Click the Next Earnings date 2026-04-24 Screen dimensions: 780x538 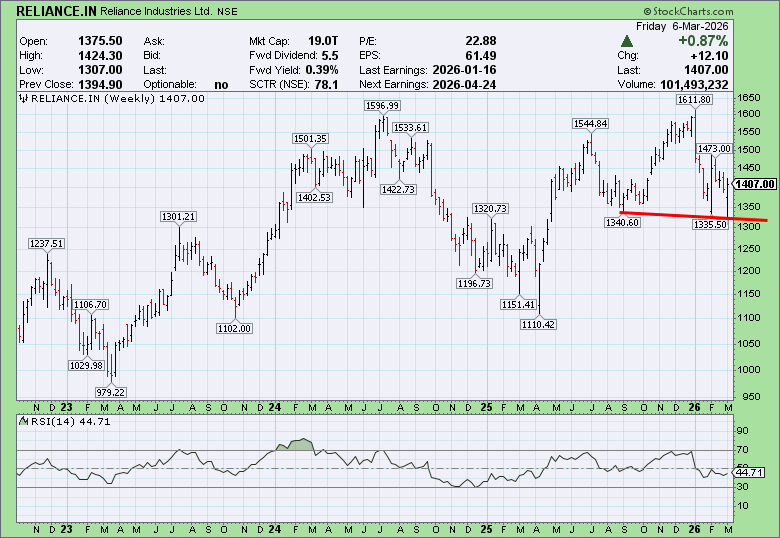tap(465, 85)
